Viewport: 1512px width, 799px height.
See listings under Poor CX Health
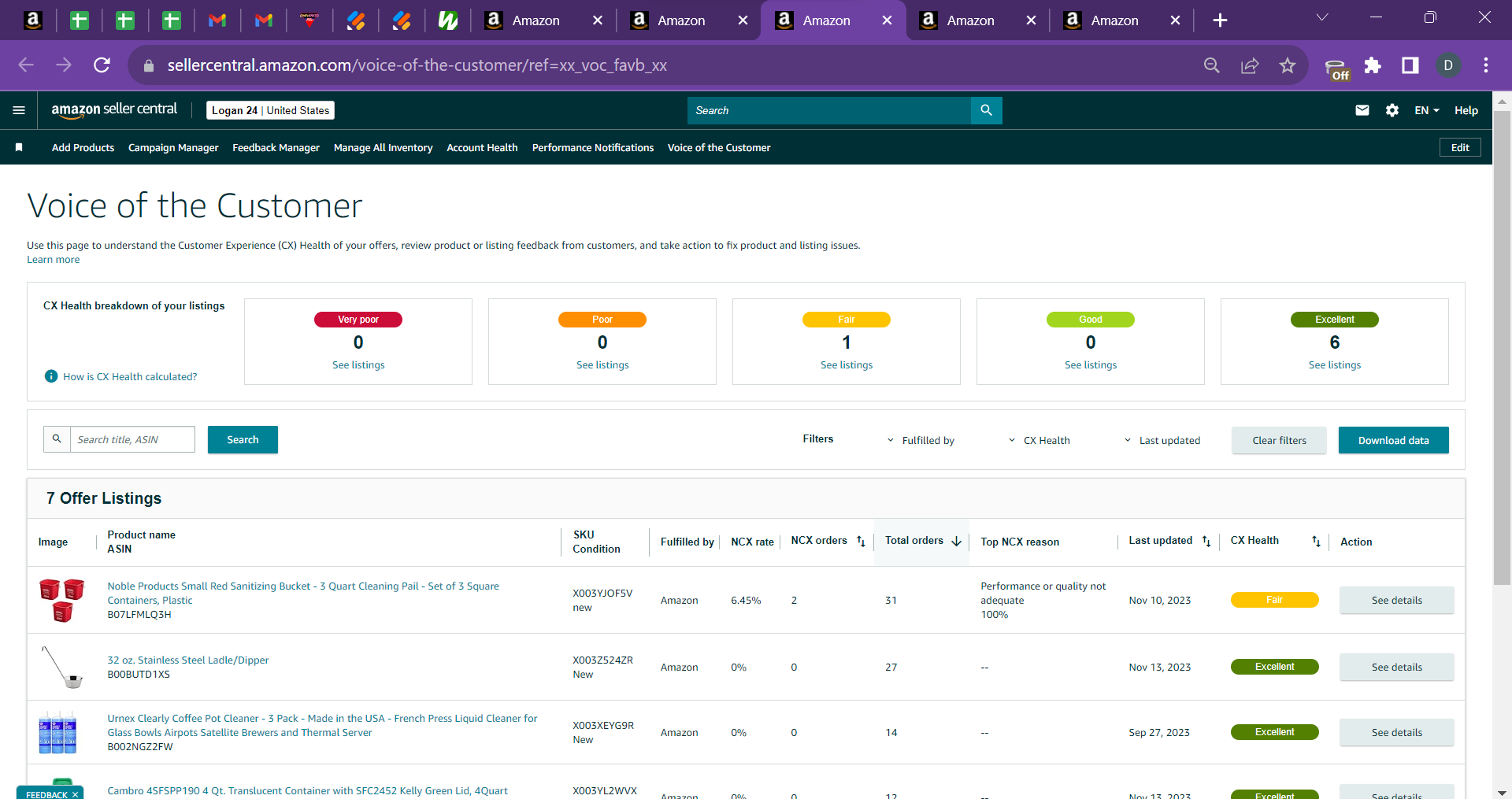602,365
